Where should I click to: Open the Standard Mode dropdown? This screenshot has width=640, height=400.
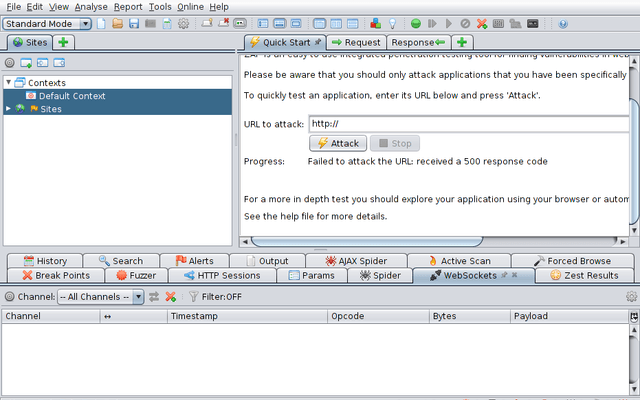47,24
